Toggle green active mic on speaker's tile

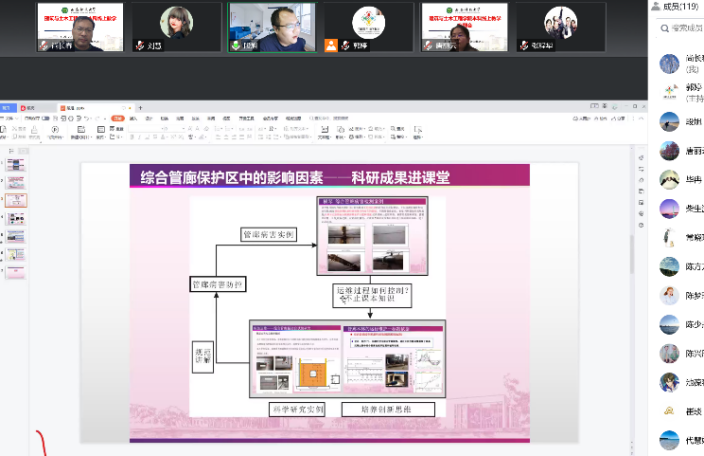(236, 45)
